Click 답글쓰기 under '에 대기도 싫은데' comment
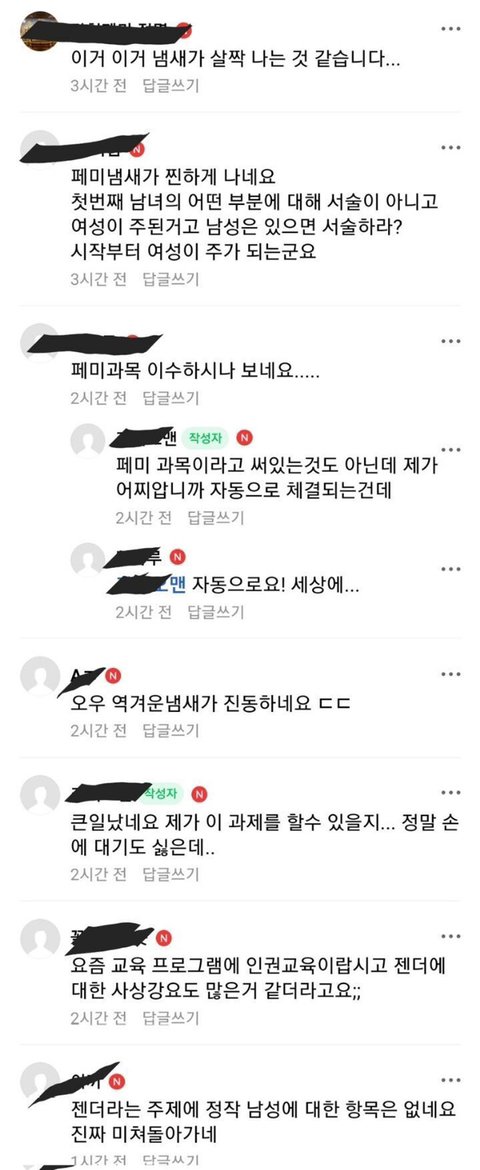 pos(171,874)
